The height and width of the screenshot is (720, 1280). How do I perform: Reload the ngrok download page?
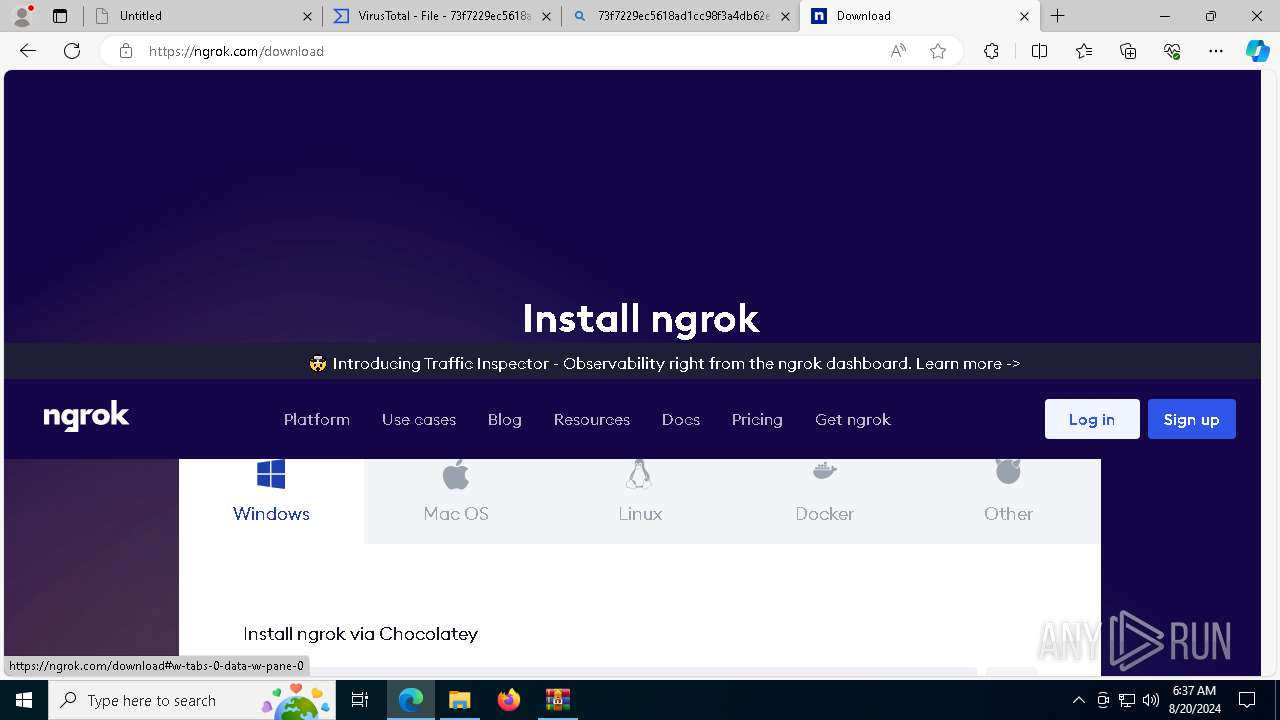72,51
